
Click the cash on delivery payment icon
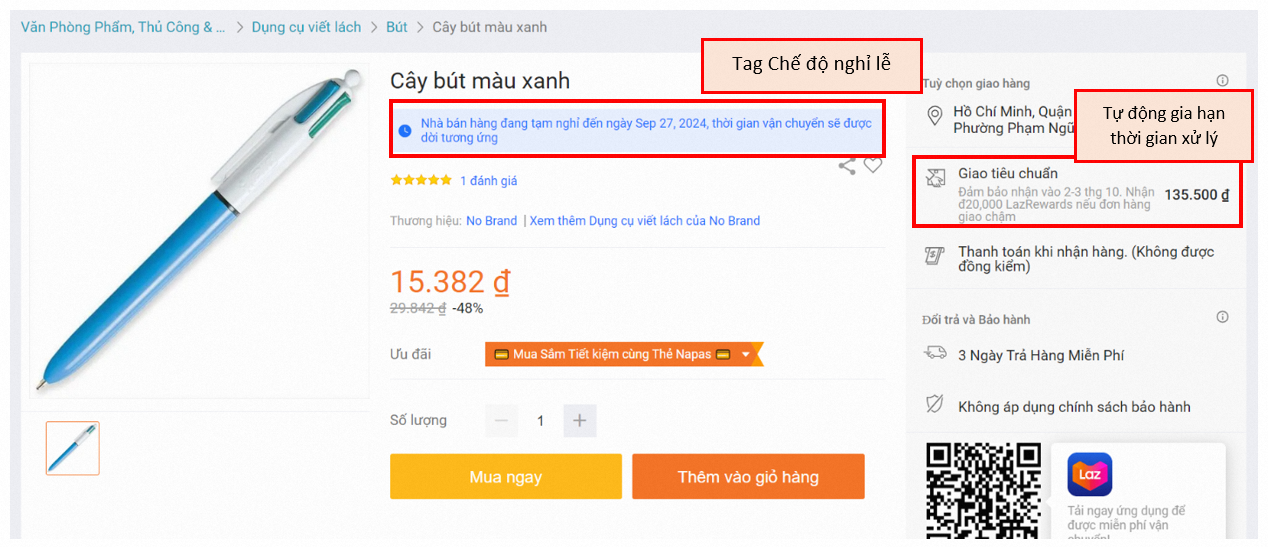coord(935,256)
